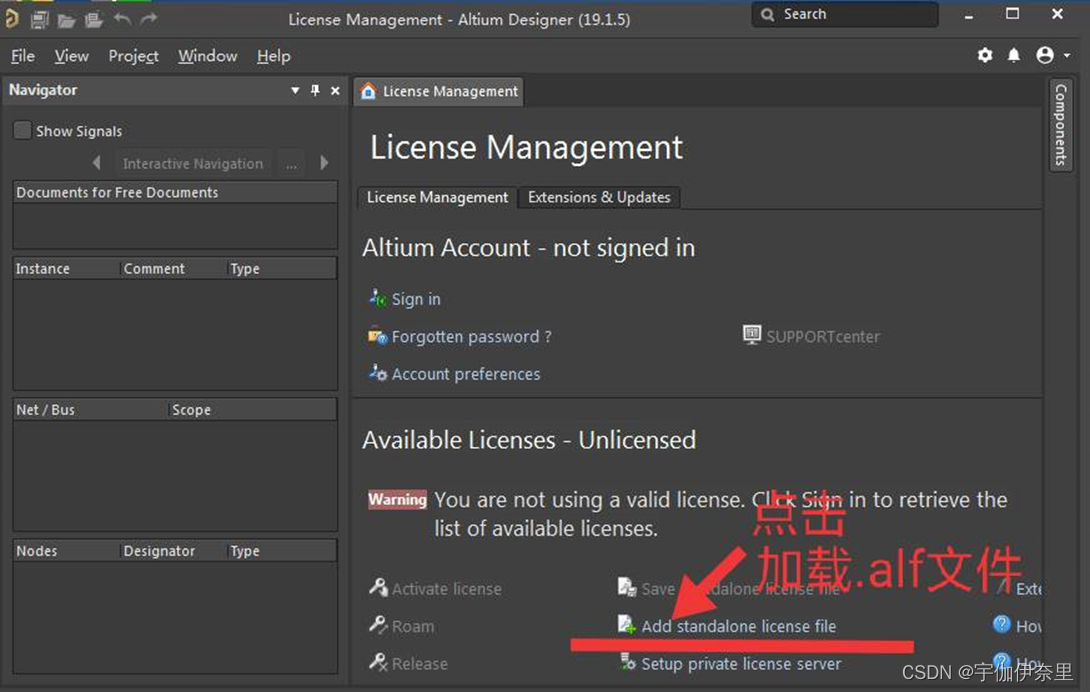The image size is (1090, 692).
Task: Pin the Navigator panel
Action: (315, 90)
